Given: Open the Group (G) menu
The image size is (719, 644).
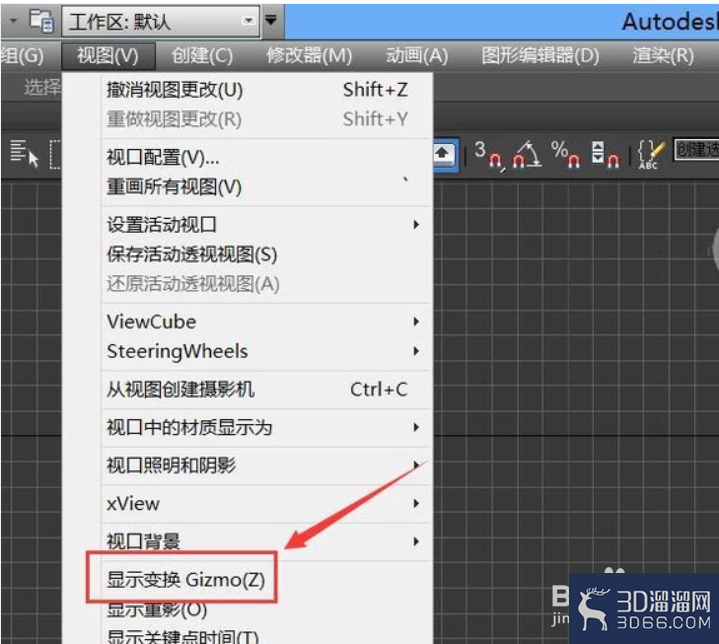Looking at the screenshot, I should pos(22,56).
